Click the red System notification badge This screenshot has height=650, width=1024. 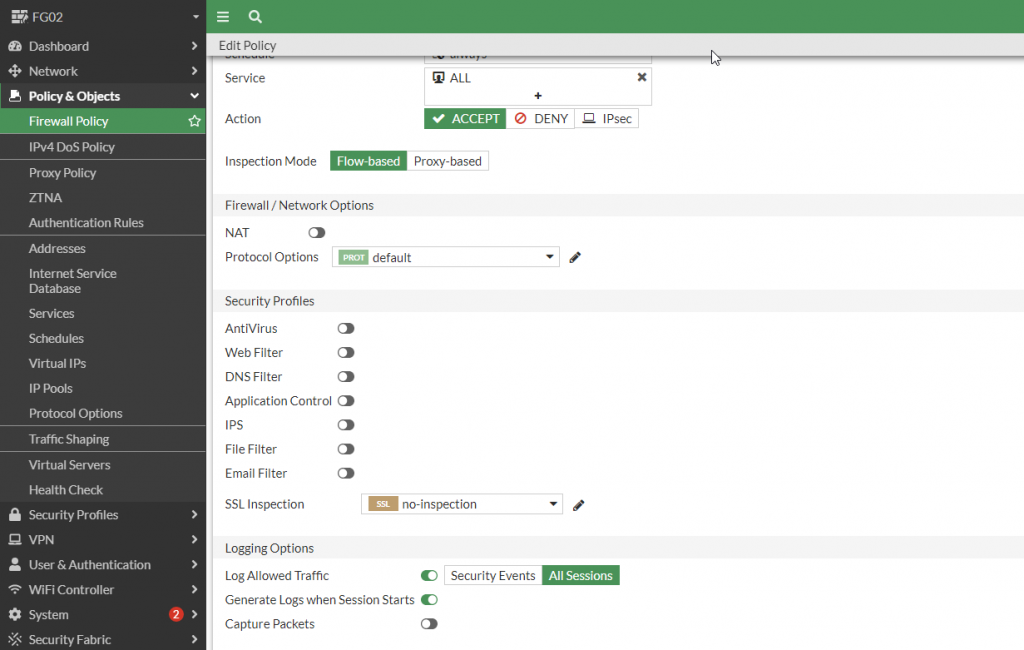click(176, 614)
